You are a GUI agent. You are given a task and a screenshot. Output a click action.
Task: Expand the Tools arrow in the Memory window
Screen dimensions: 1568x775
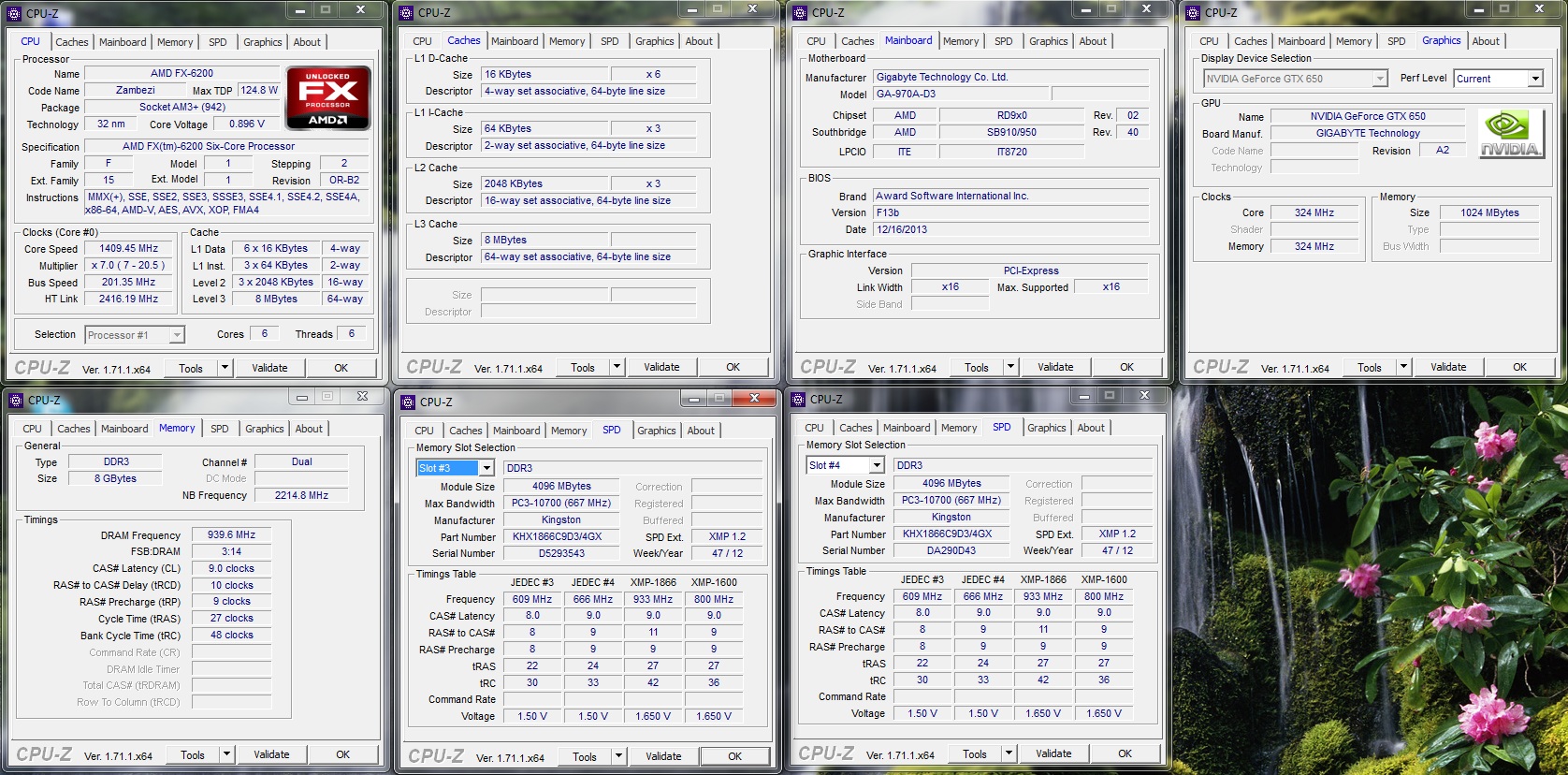tap(226, 754)
